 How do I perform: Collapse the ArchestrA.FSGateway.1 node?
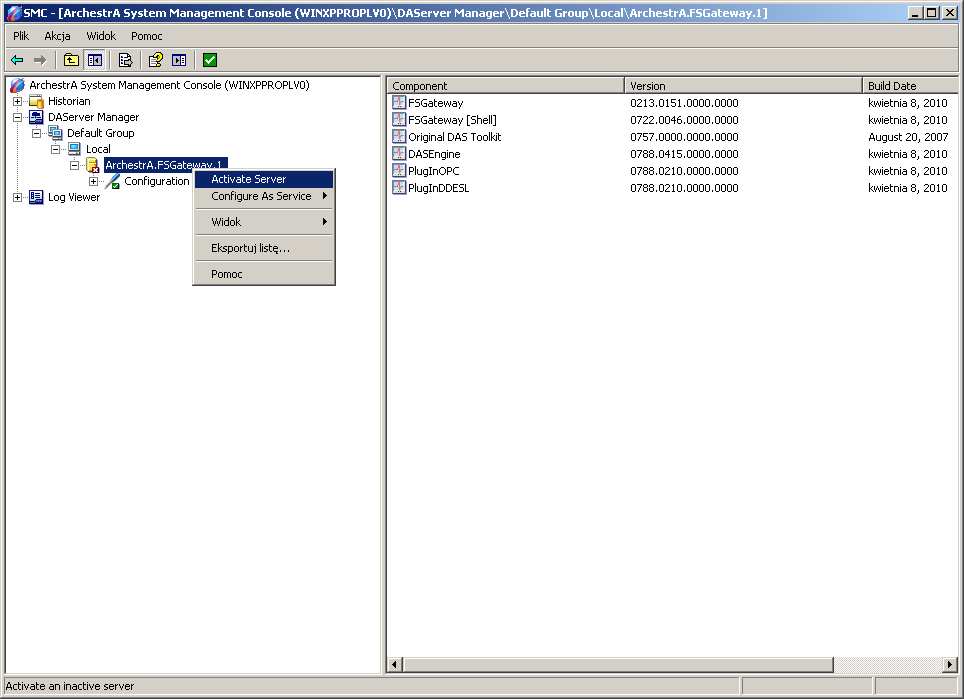[74, 165]
